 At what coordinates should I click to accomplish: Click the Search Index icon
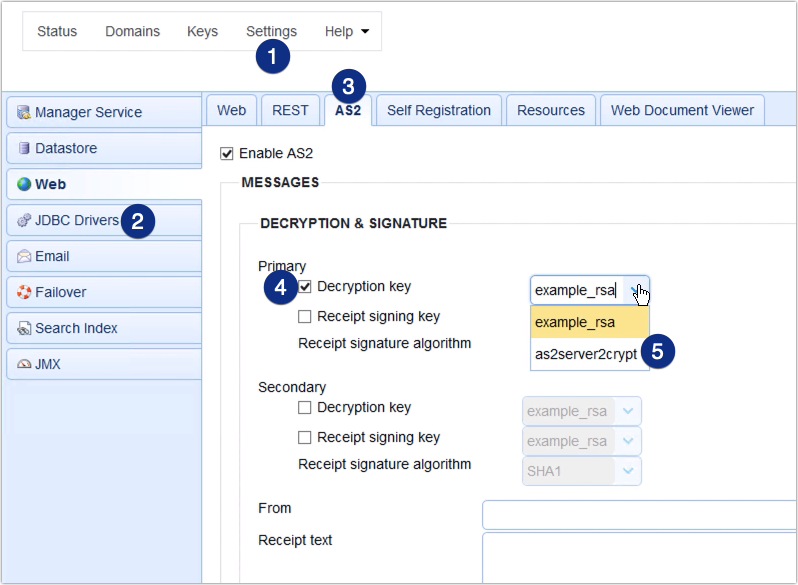(24, 329)
